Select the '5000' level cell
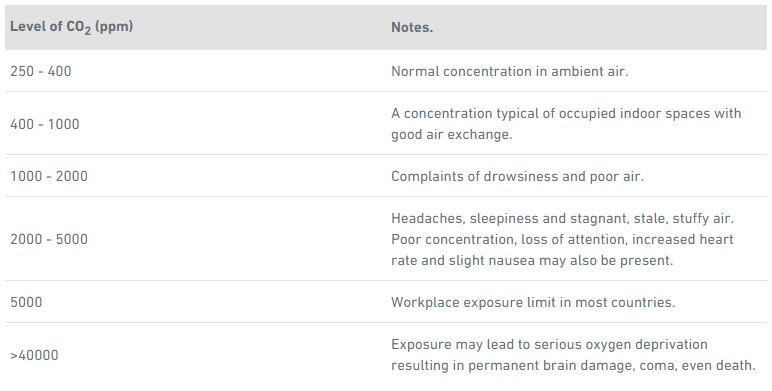The width and height of the screenshot is (772, 391). (x=26, y=302)
